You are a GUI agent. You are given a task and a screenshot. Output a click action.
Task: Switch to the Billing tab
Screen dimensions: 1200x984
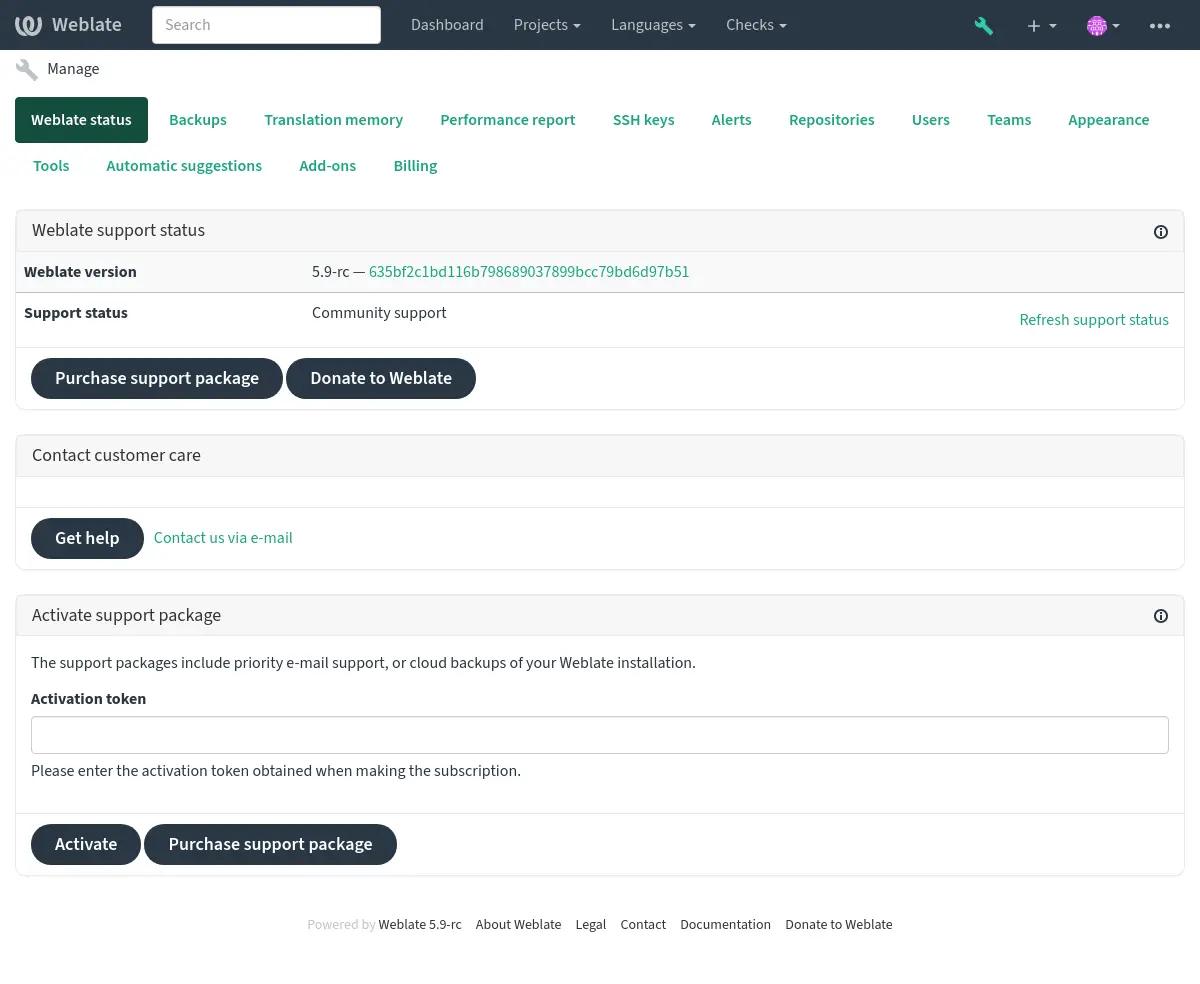click(x=415, y=166)
